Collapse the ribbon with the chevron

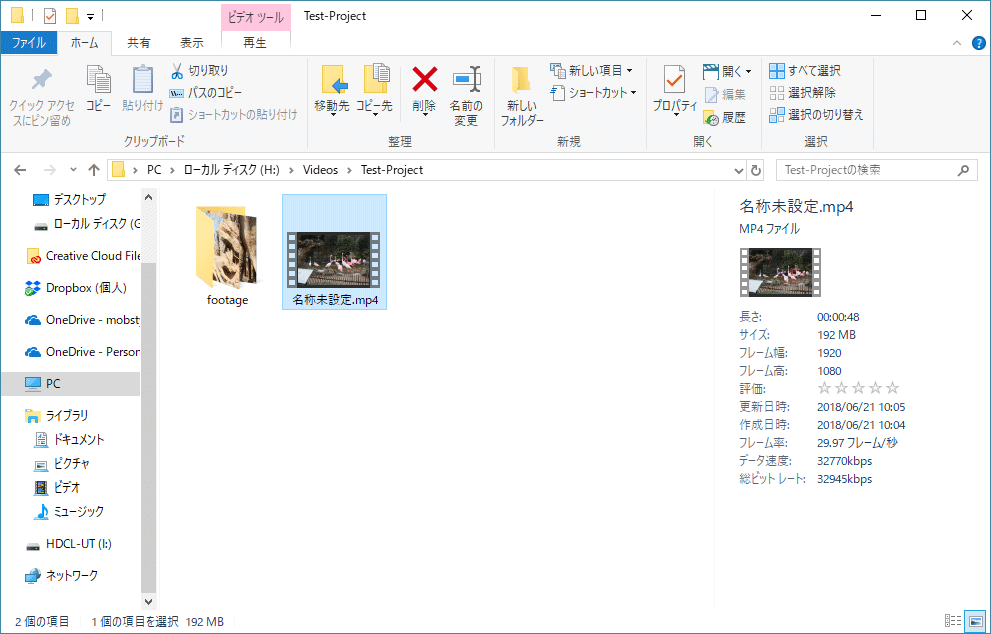(x=957, y=43)
